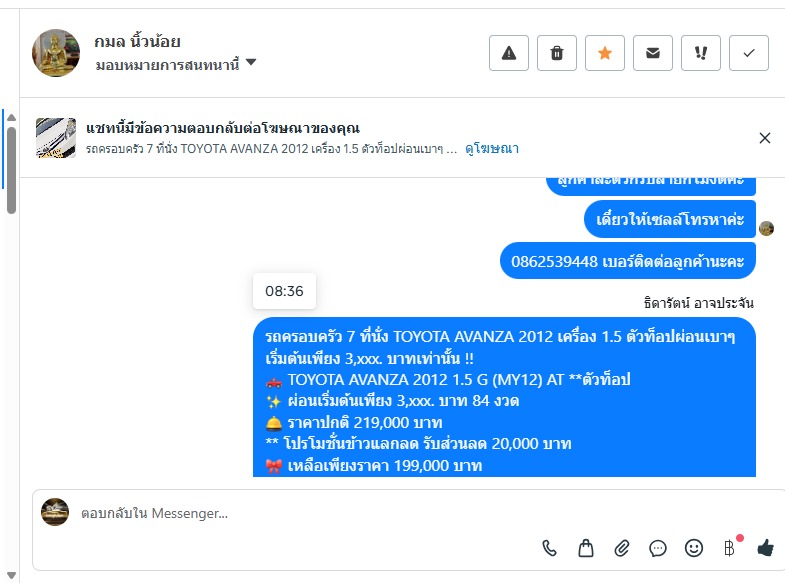Dismiss the ad reply banner
The image size is (785, 583).
[x=765, y=138]
